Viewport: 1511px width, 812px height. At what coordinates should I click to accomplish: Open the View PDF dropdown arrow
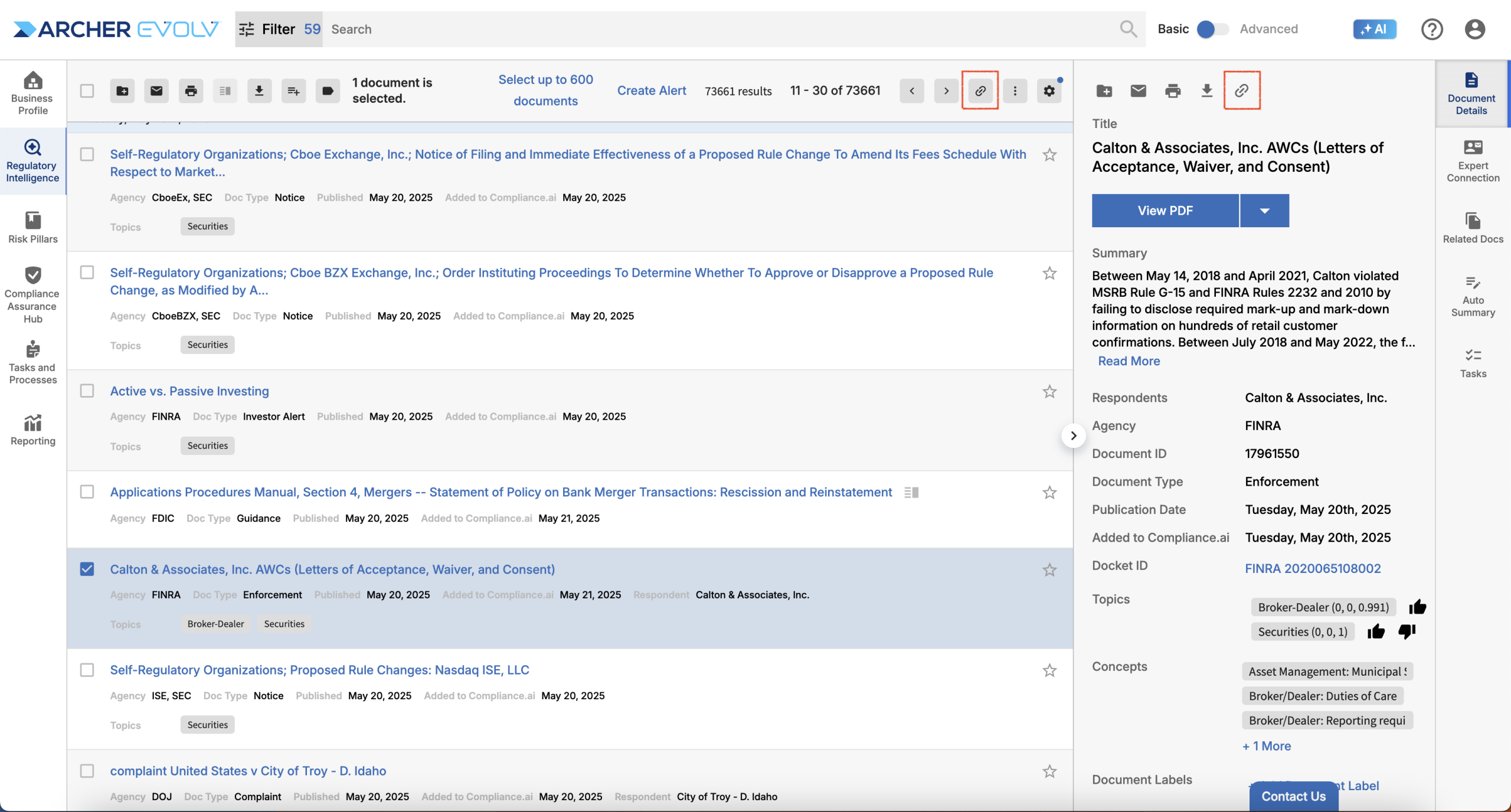tap(1264, 211)
